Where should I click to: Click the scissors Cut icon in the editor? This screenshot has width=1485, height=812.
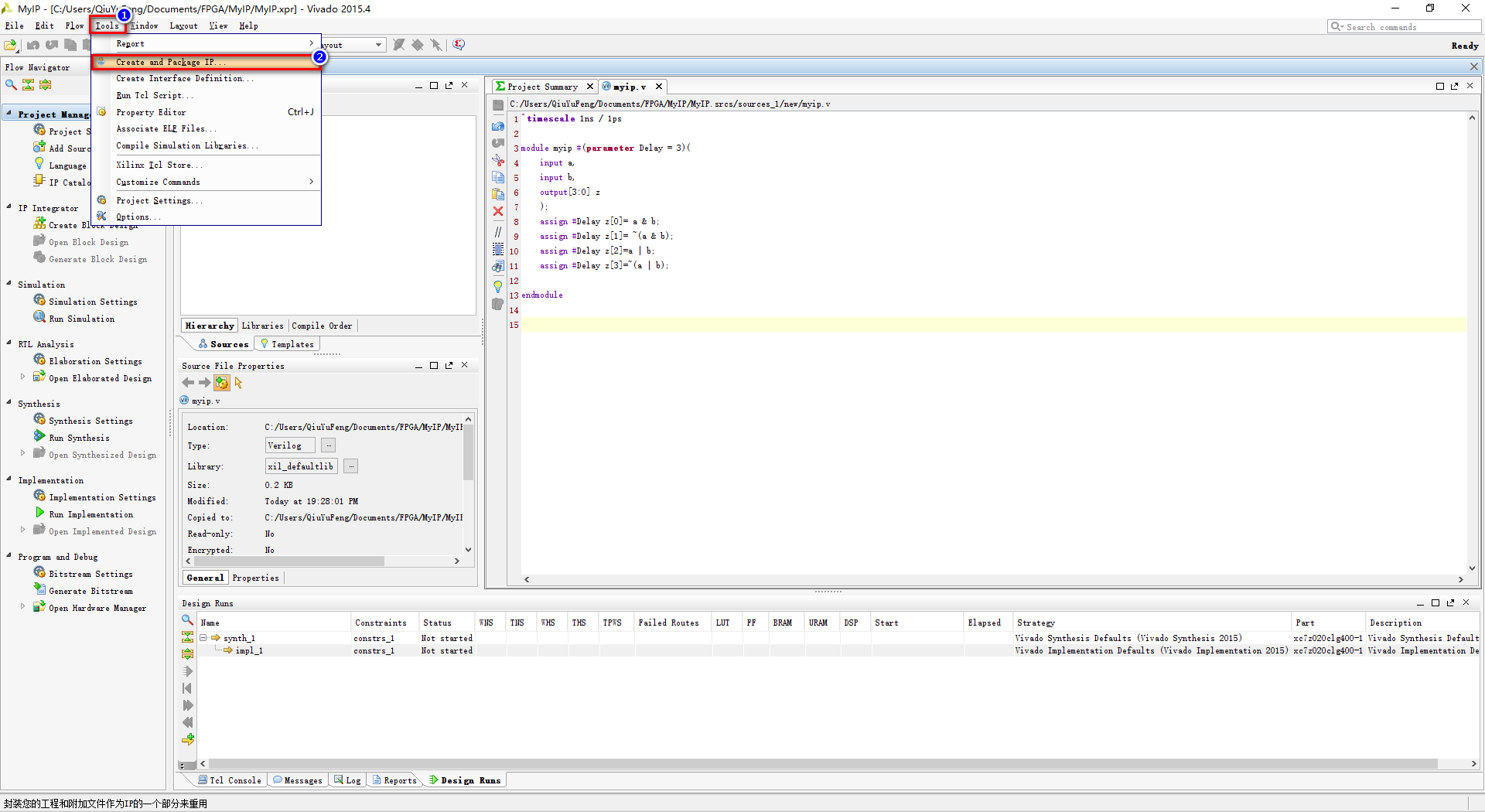[x=498, y=160]
